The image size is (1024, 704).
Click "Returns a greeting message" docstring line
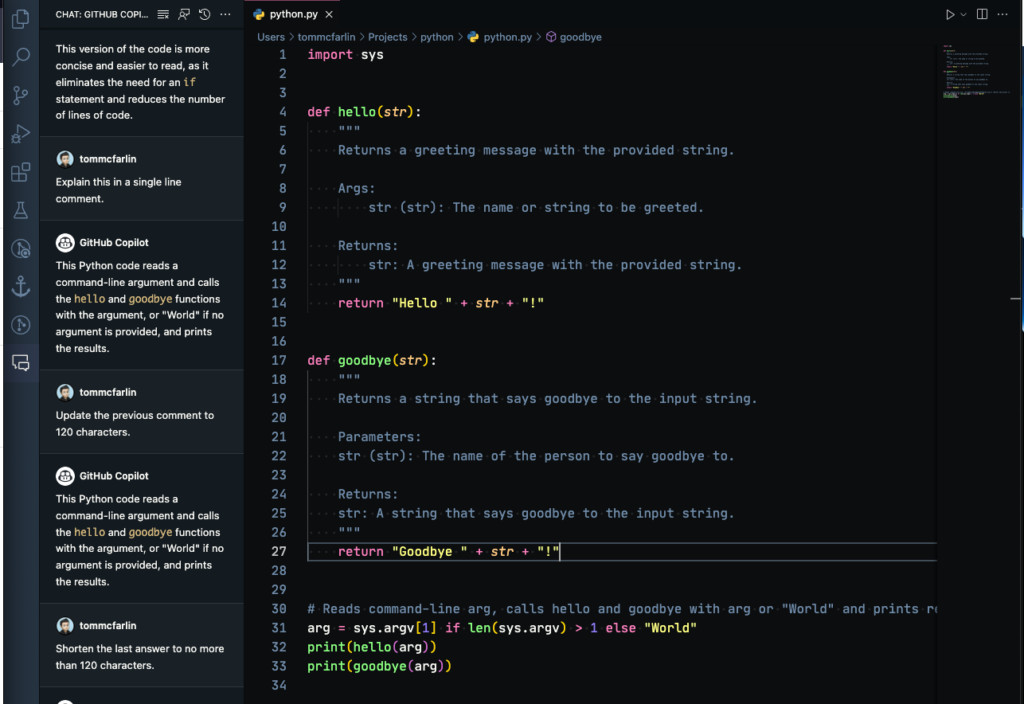pos(536,150)
